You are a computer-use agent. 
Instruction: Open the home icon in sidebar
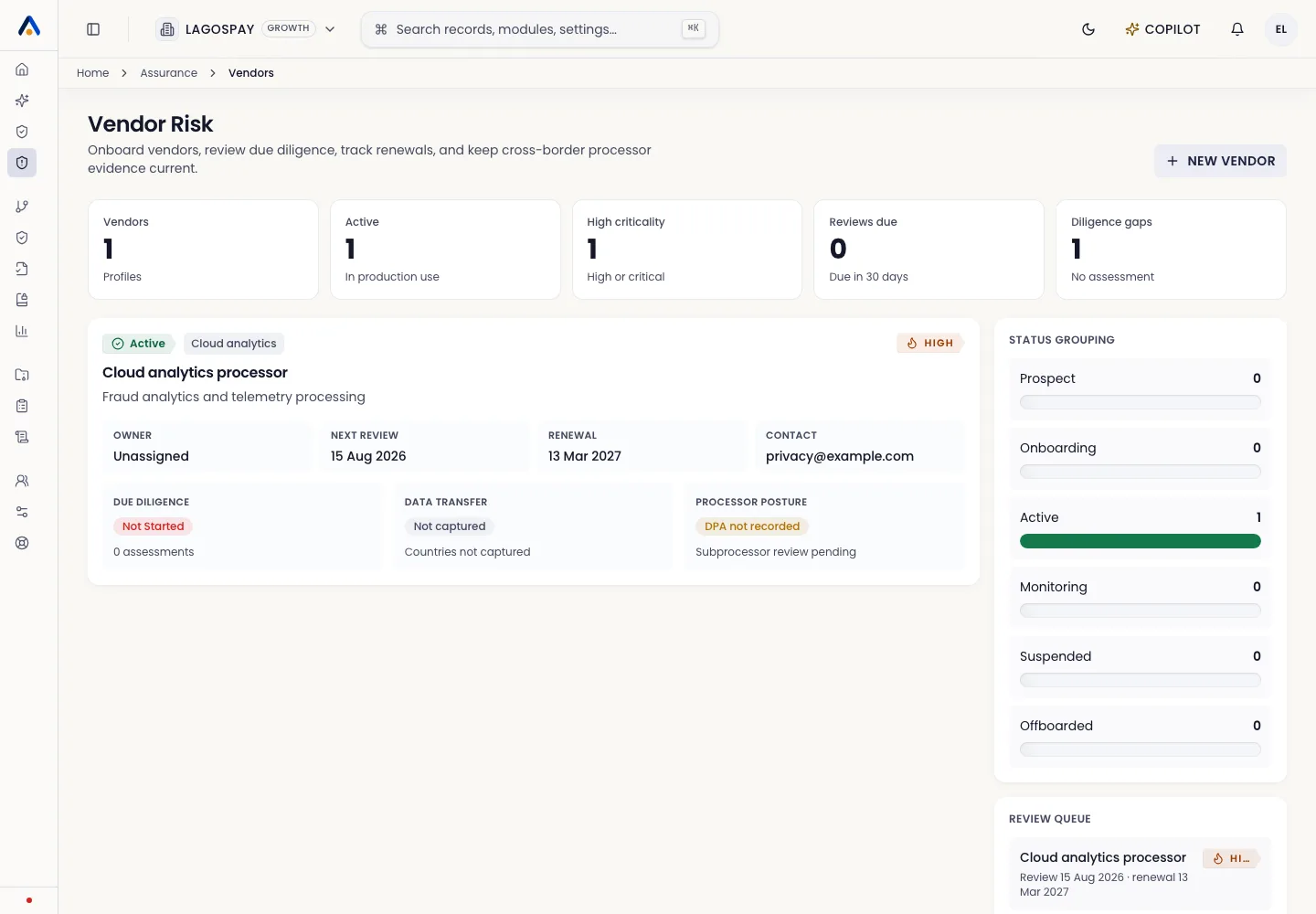pyautogui.click(x=22, y=69)
